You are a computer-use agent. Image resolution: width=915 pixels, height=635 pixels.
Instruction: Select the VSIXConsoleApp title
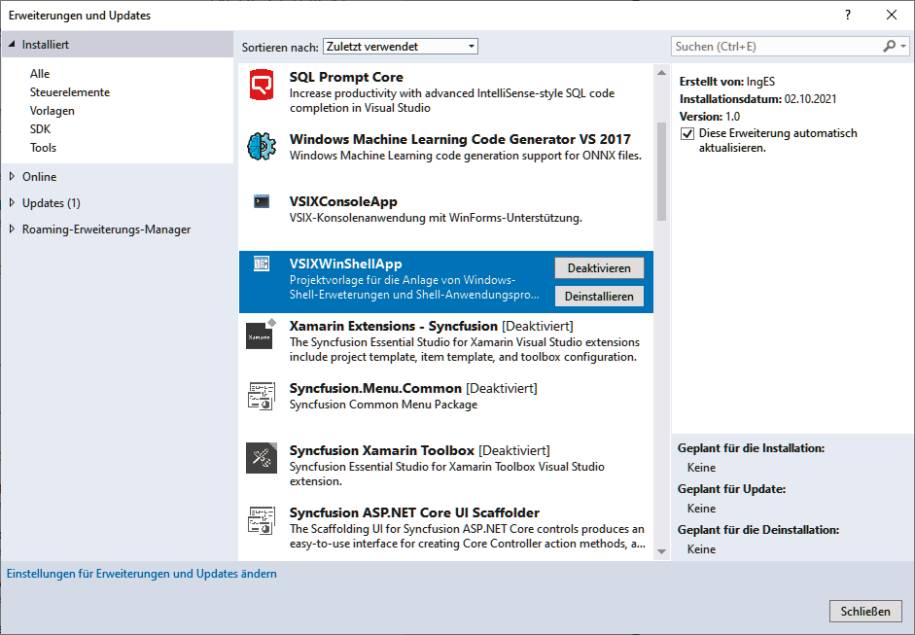[x=343, y=201]
